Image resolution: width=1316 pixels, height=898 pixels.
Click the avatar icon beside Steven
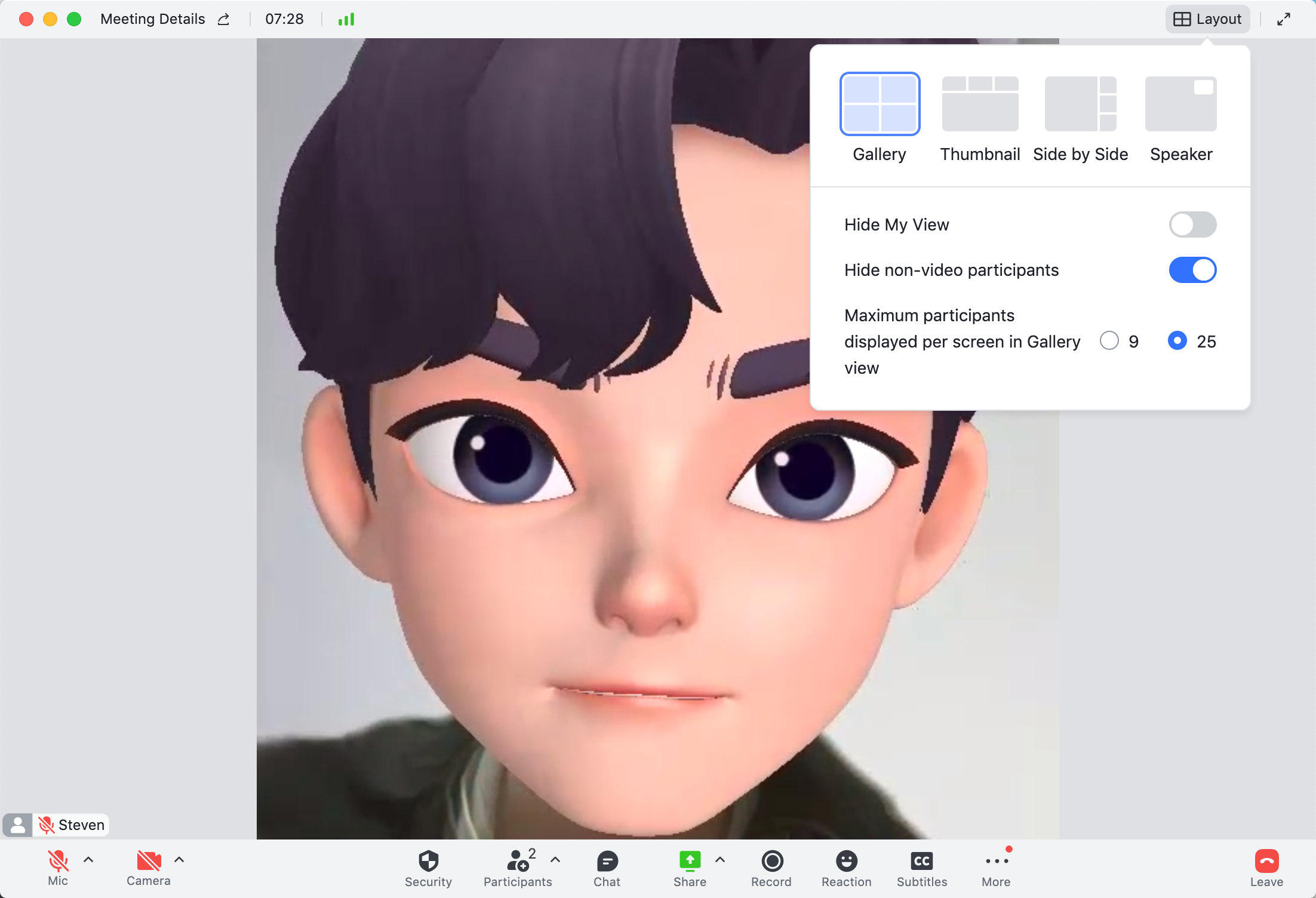(18, 825)
